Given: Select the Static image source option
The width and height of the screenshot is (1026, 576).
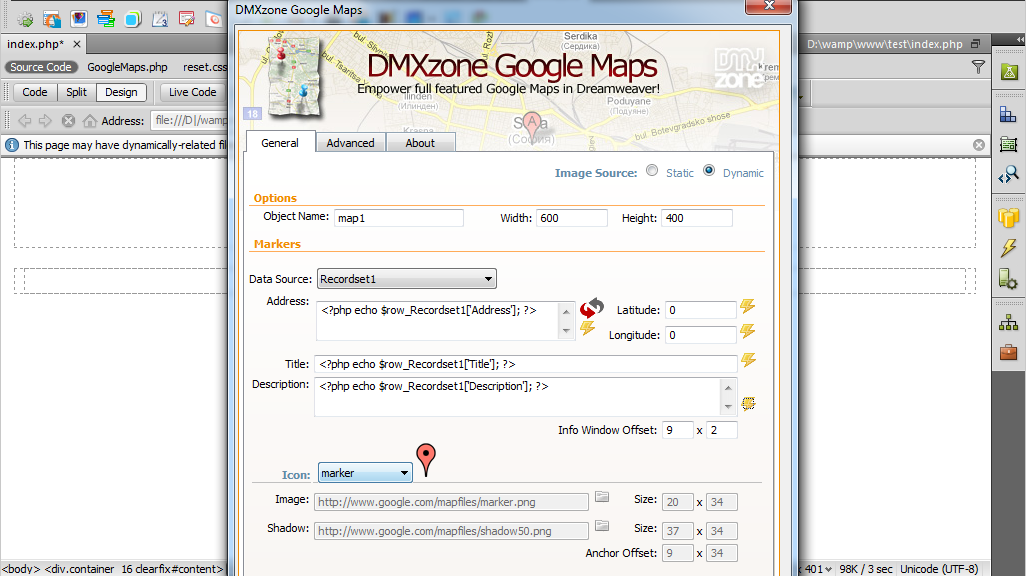Looking at the screenshot, I should [x=652, y=170].
